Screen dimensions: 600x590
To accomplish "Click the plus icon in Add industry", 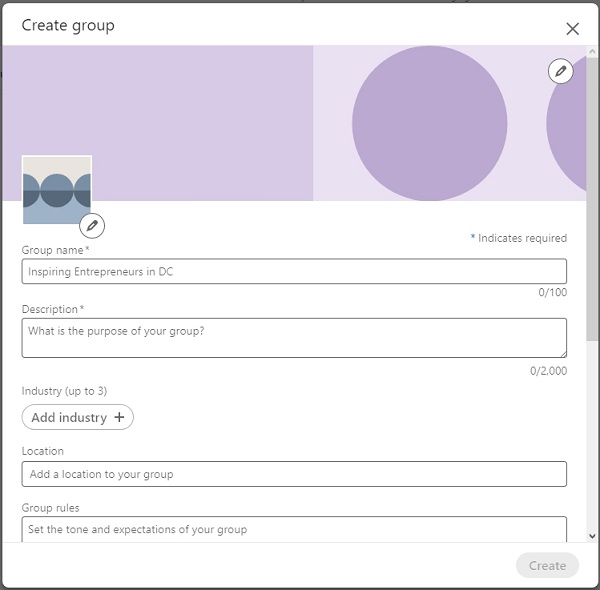I will pos(119,417).
